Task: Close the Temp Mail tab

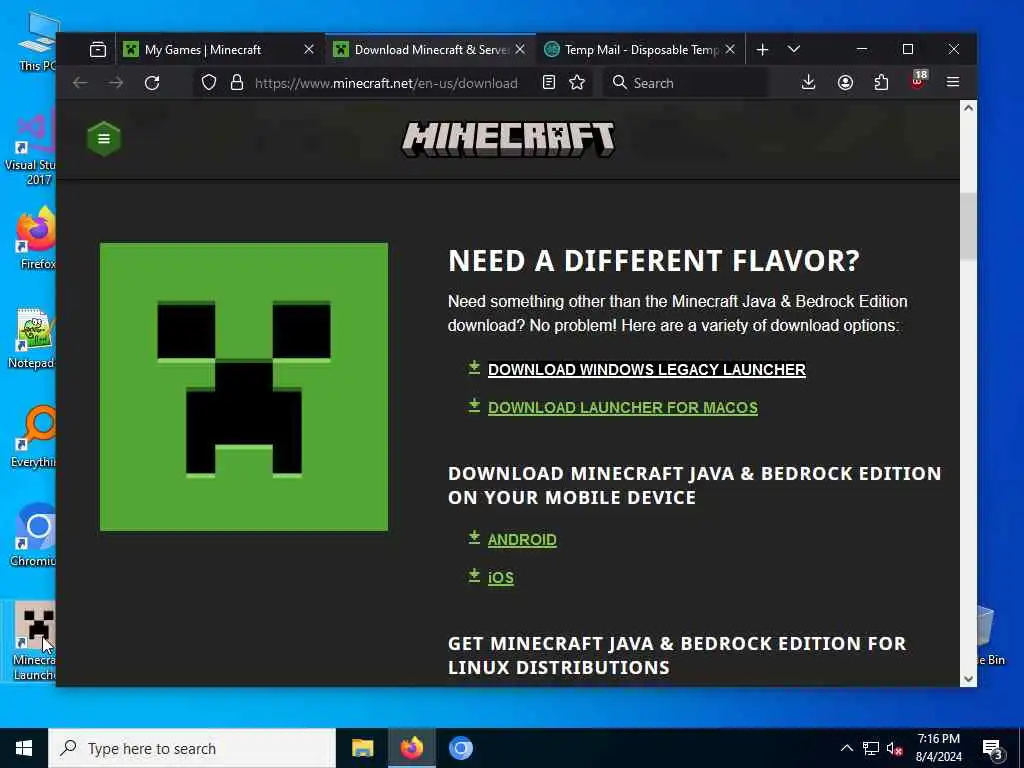Action: [x=730, y=50]
